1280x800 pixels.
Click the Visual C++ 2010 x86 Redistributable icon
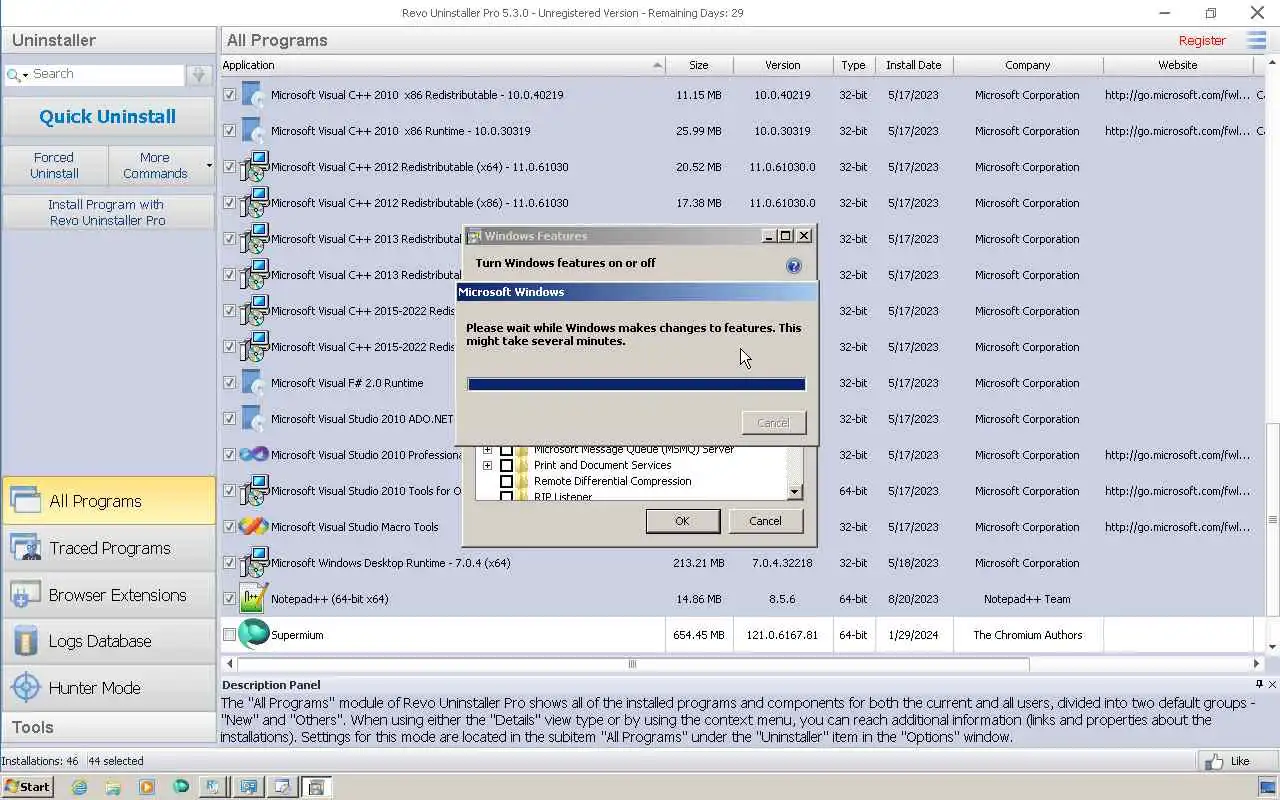click(x=254, y=95)
